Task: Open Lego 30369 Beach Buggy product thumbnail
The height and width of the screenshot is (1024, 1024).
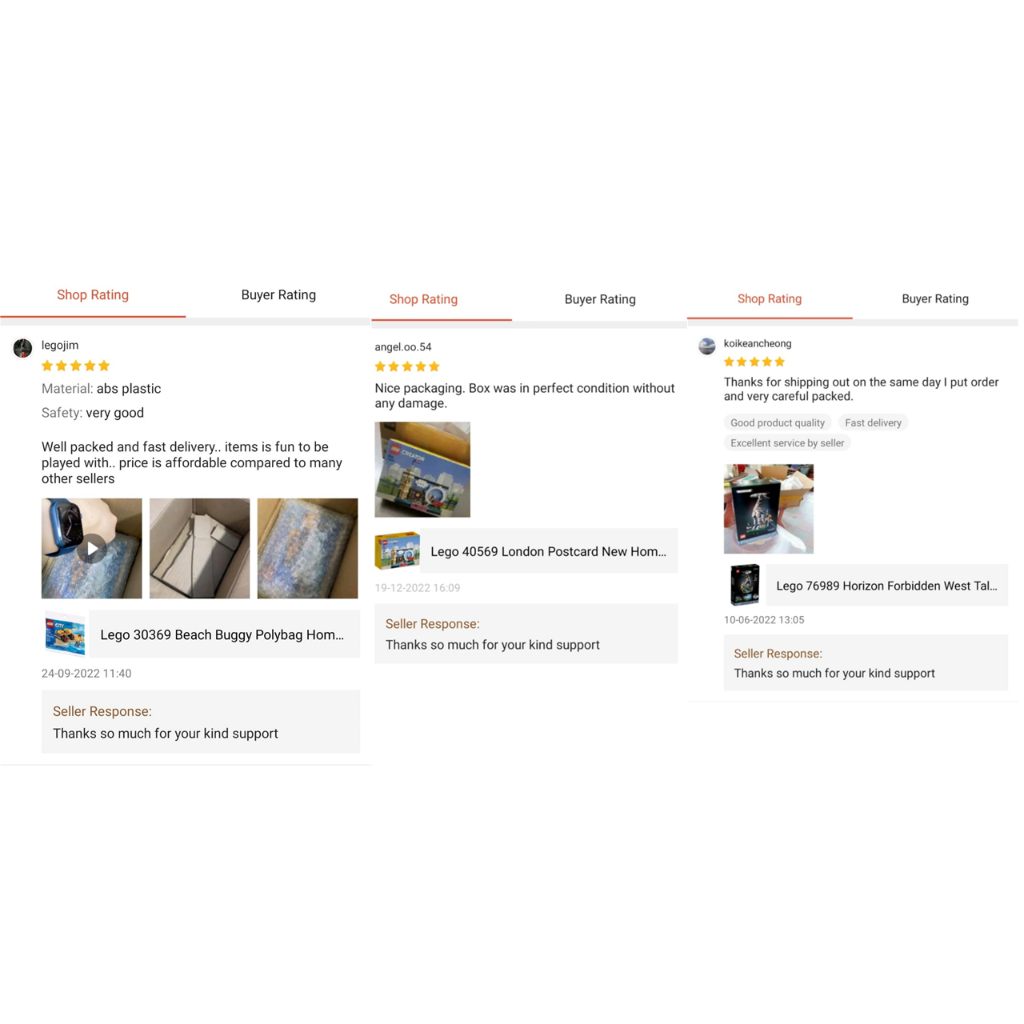Action: 65,633
